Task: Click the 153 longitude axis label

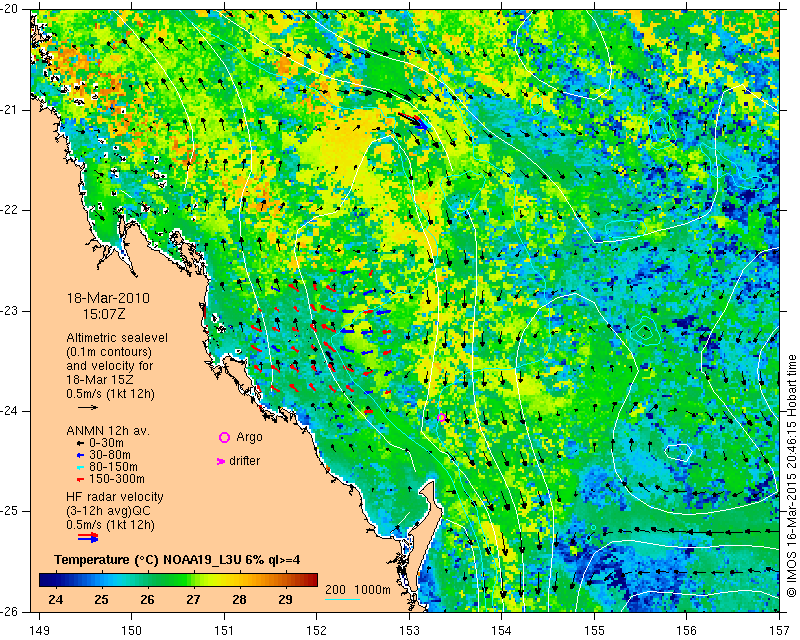Action: click(x=409, y=630)
